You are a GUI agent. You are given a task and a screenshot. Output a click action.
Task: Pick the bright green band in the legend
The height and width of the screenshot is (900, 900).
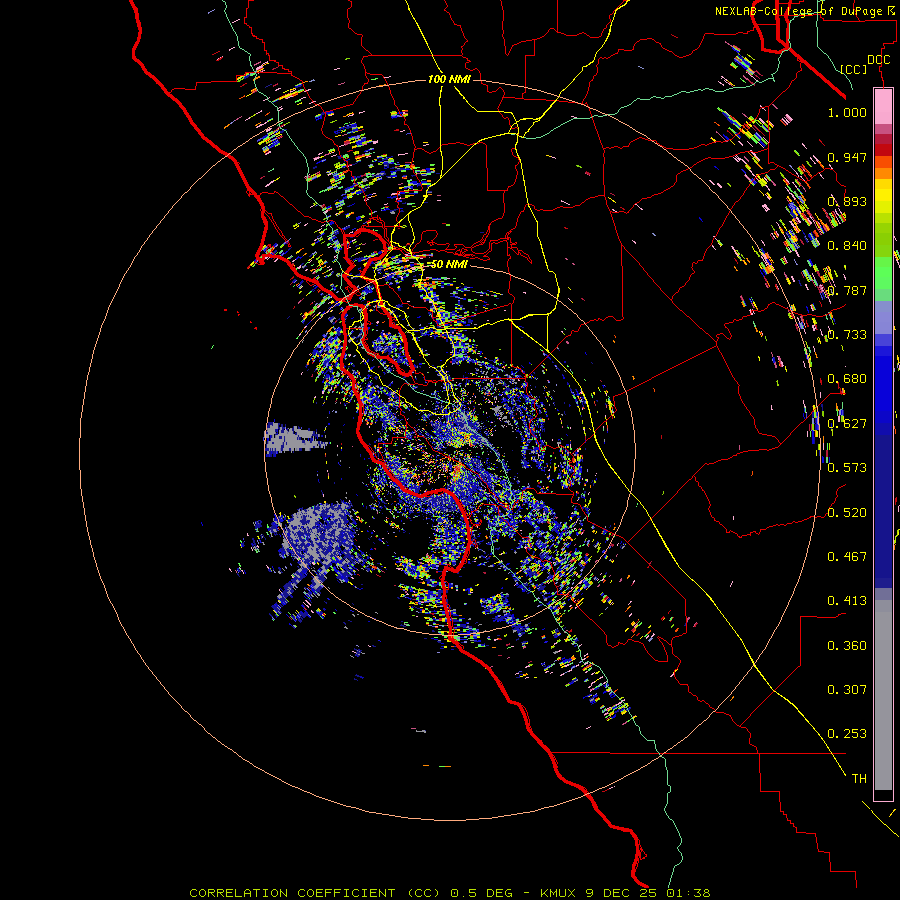(x=883, y=273)
